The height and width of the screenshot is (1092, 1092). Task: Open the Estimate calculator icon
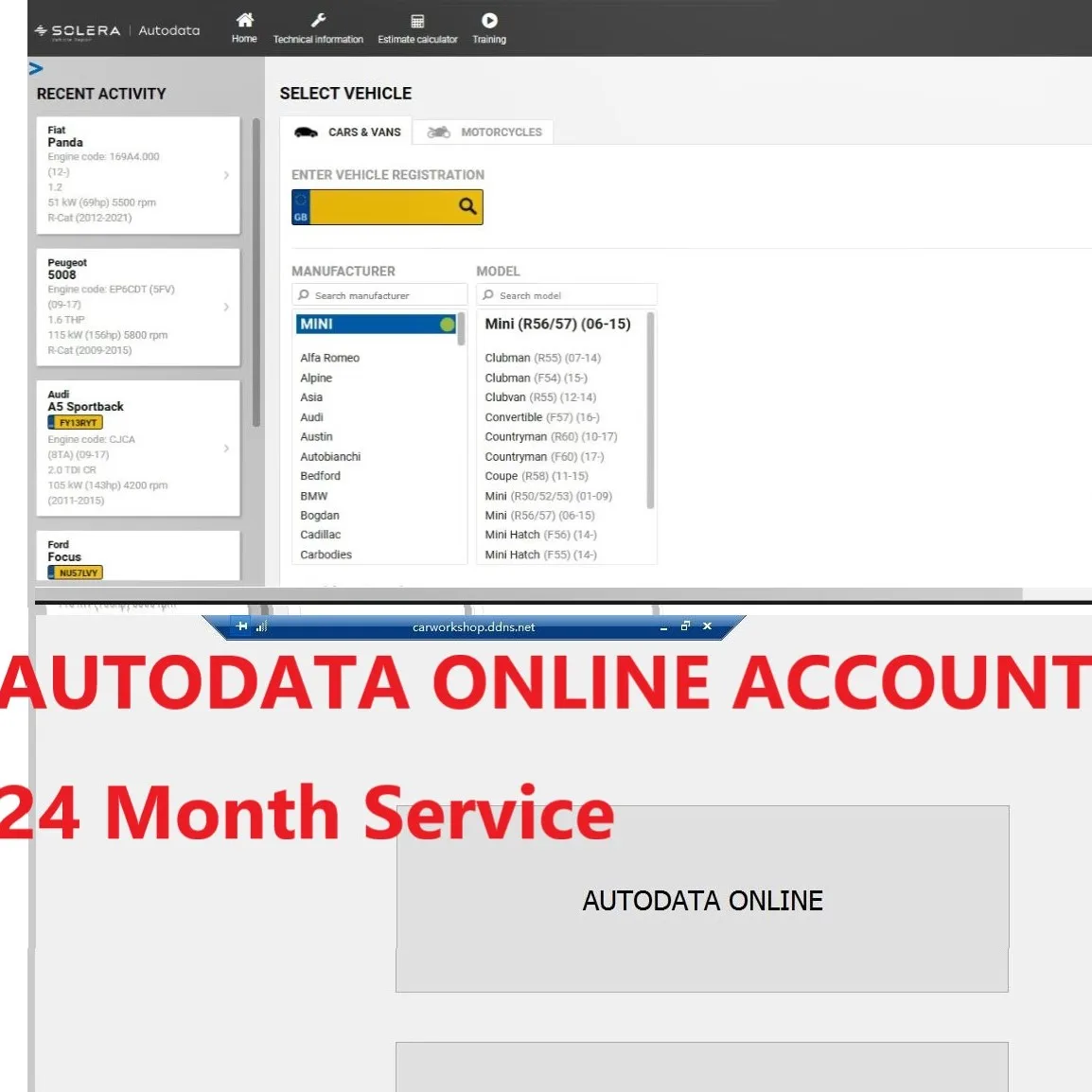(417, 20)
